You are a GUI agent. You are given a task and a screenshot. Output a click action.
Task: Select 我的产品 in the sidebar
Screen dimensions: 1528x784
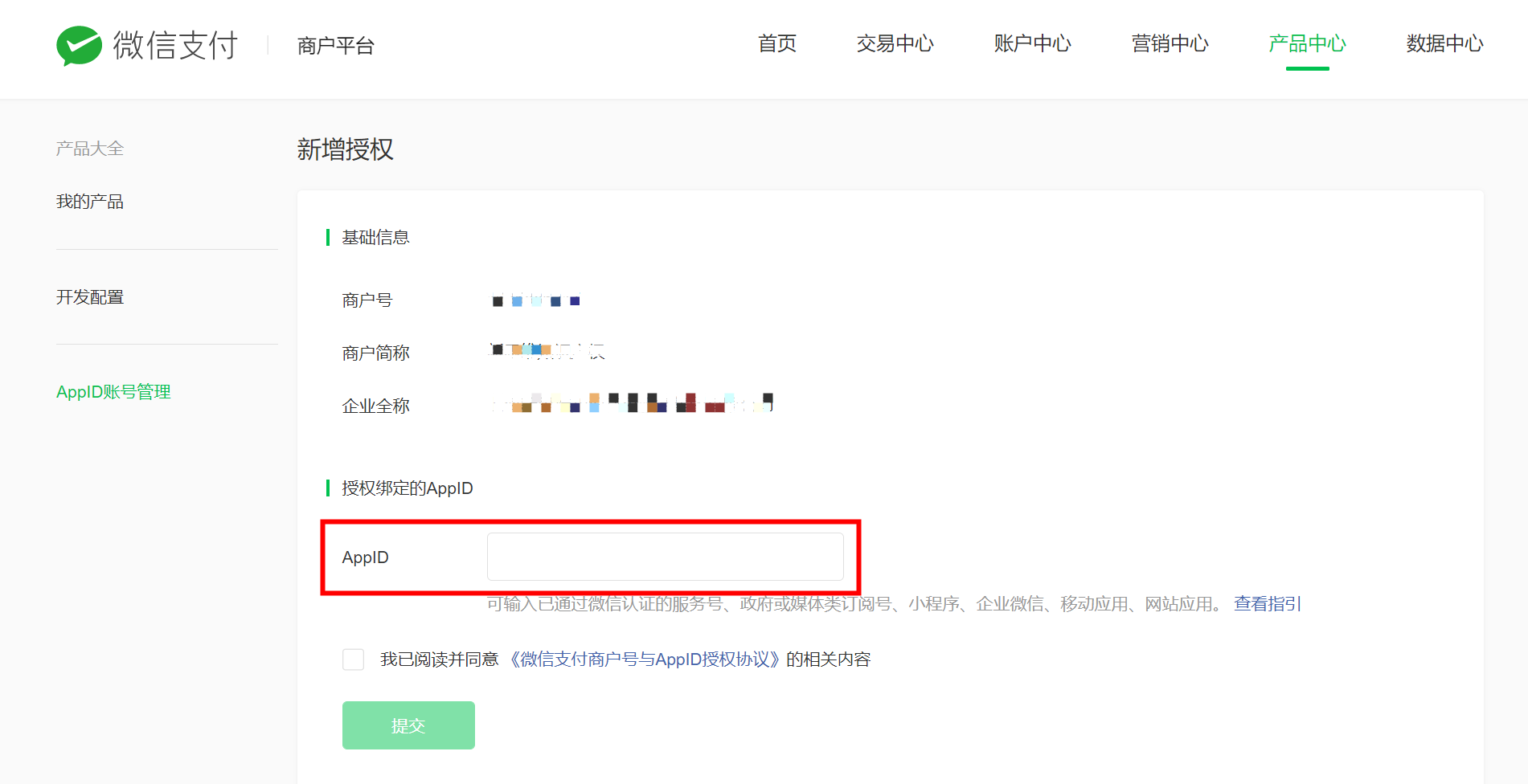(x=90, y=202)
